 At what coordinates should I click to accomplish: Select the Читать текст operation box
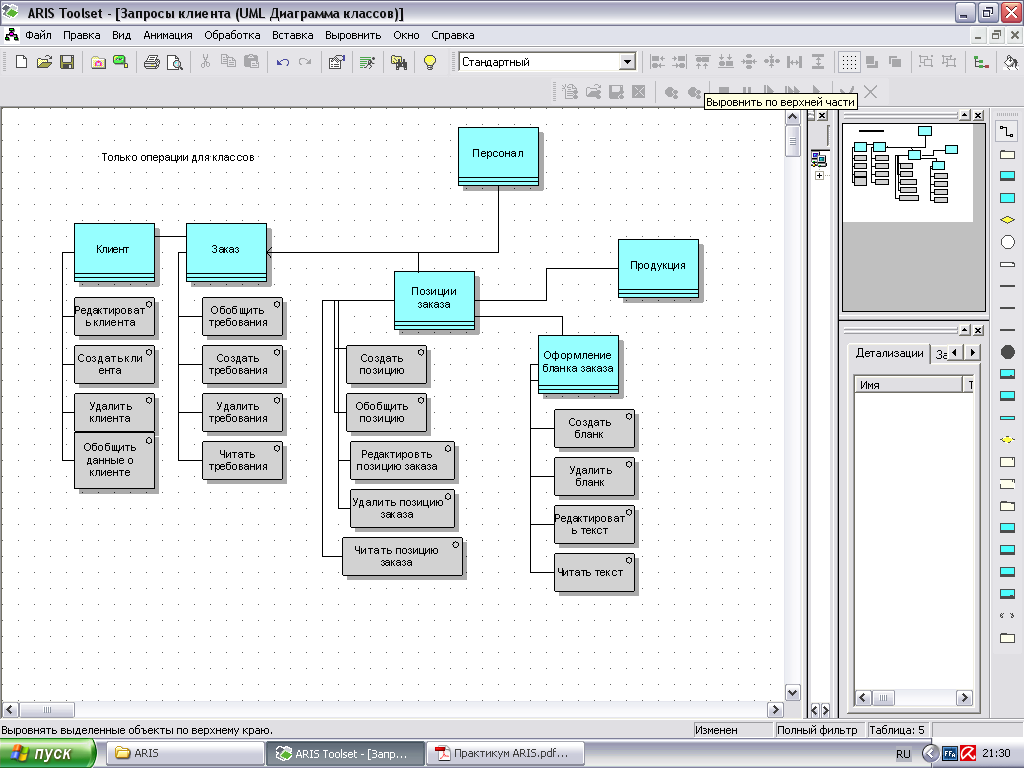coord(594,573)
